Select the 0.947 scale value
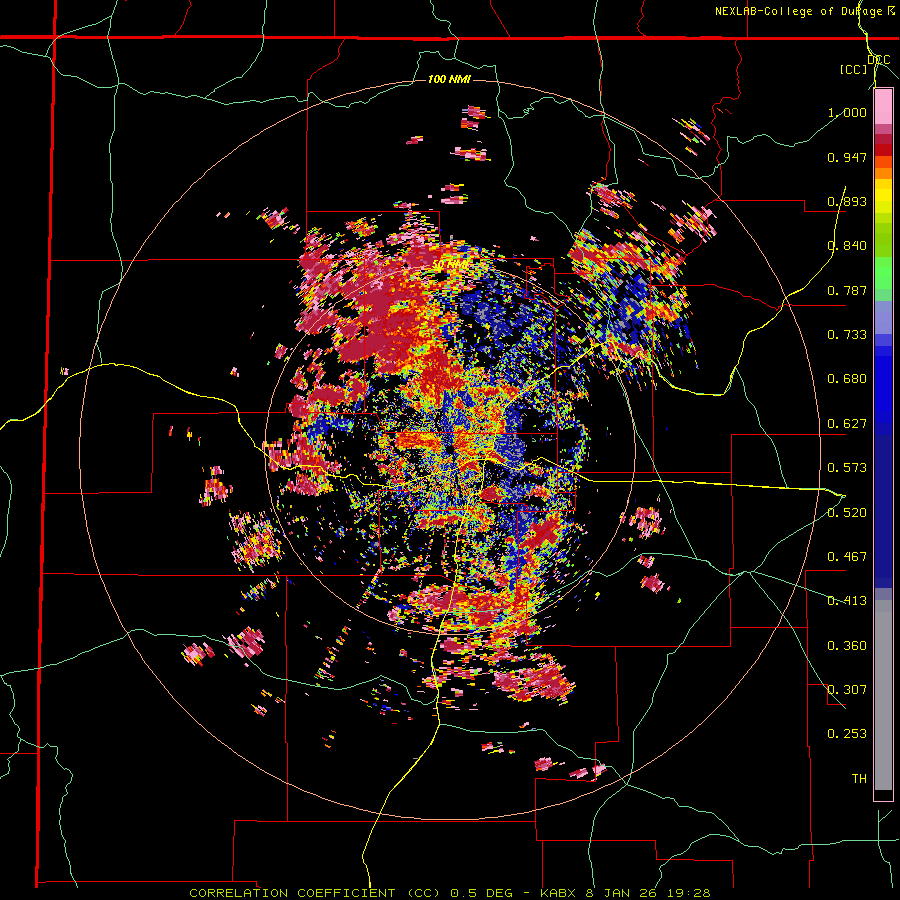 [847, 157]
